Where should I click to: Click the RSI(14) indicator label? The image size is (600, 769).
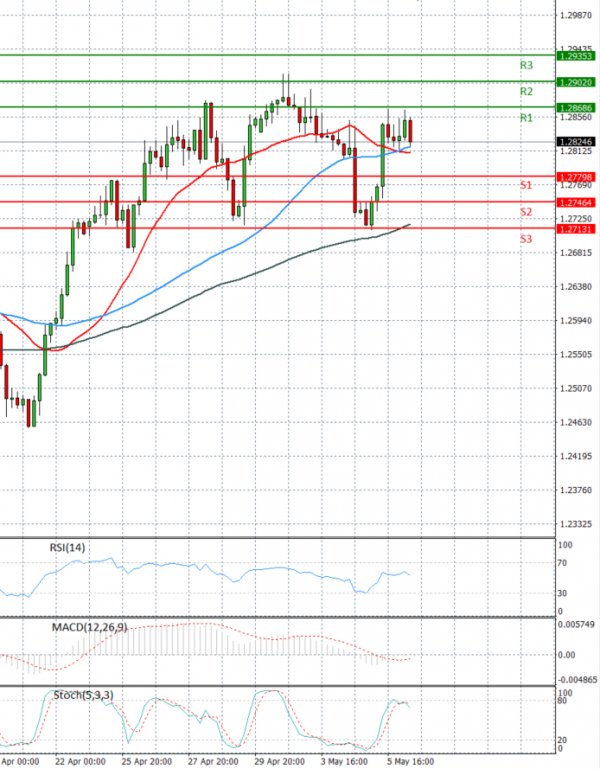67,548
